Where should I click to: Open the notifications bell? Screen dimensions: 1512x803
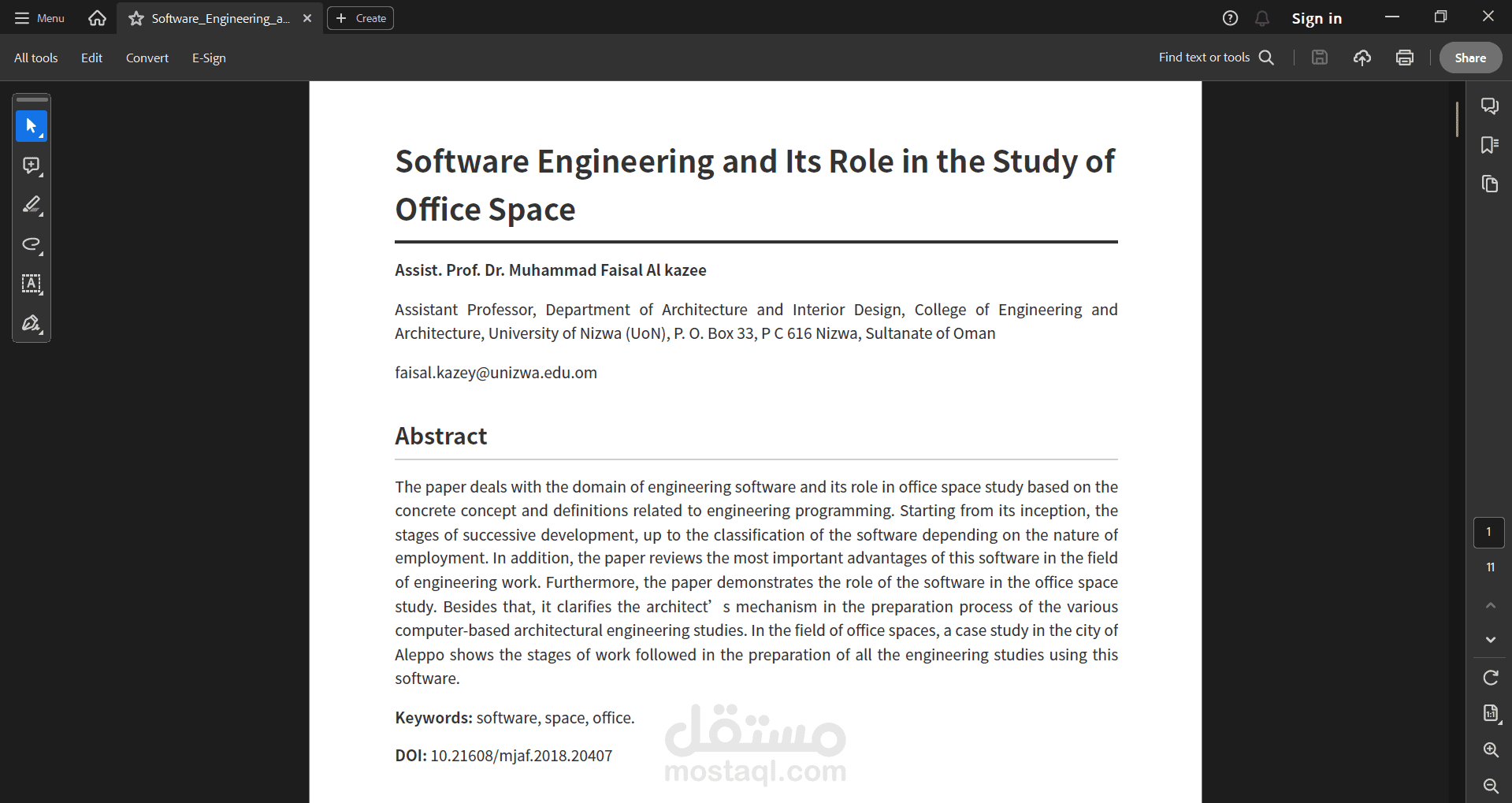click(1262, 18)
